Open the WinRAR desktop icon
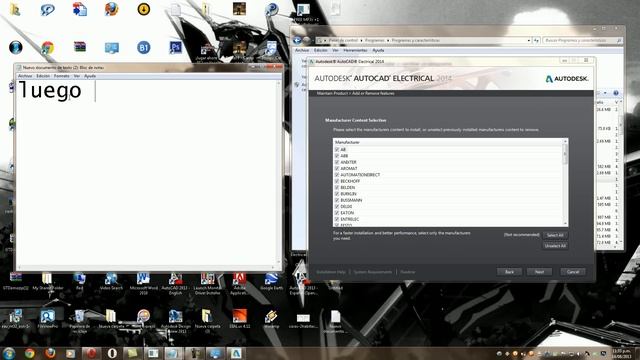The height and width of the screenshot is (360, 640). coord(80,47)
